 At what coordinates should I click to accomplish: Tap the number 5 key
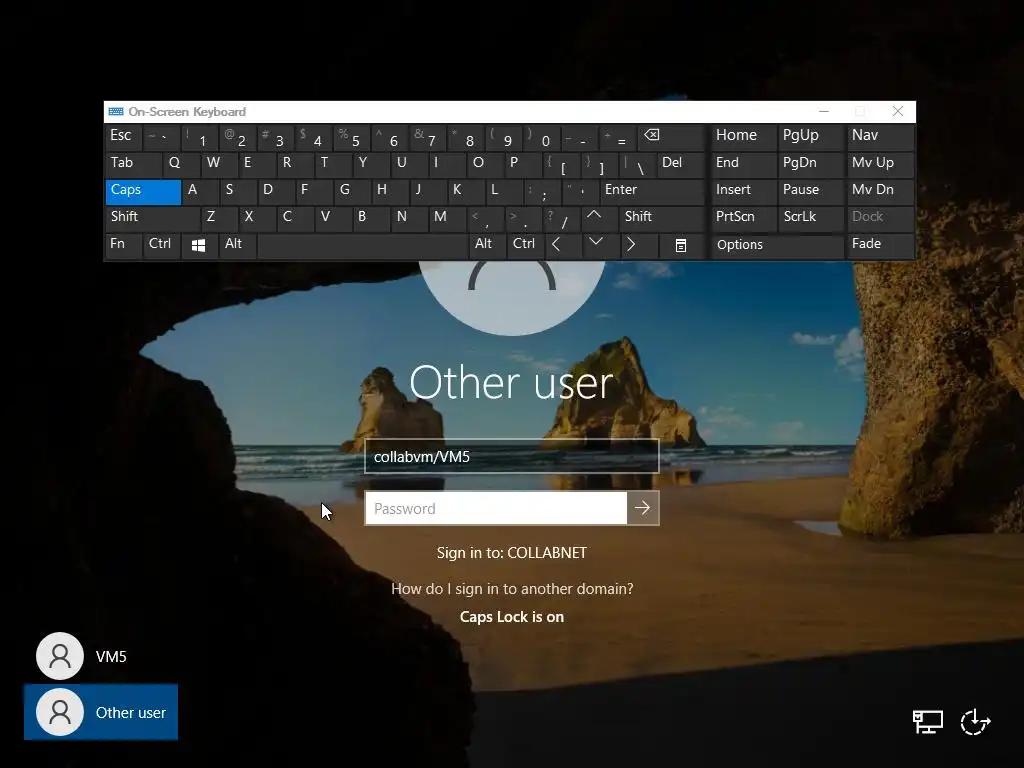pyautogui.click(x=351, y=137)
